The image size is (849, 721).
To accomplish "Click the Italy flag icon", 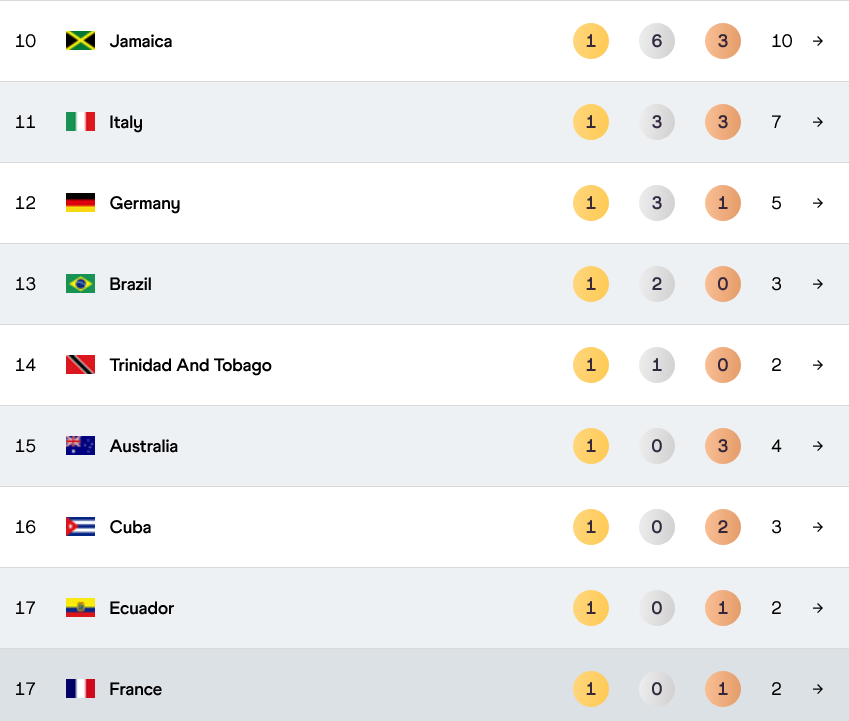I will coord(80,122).
